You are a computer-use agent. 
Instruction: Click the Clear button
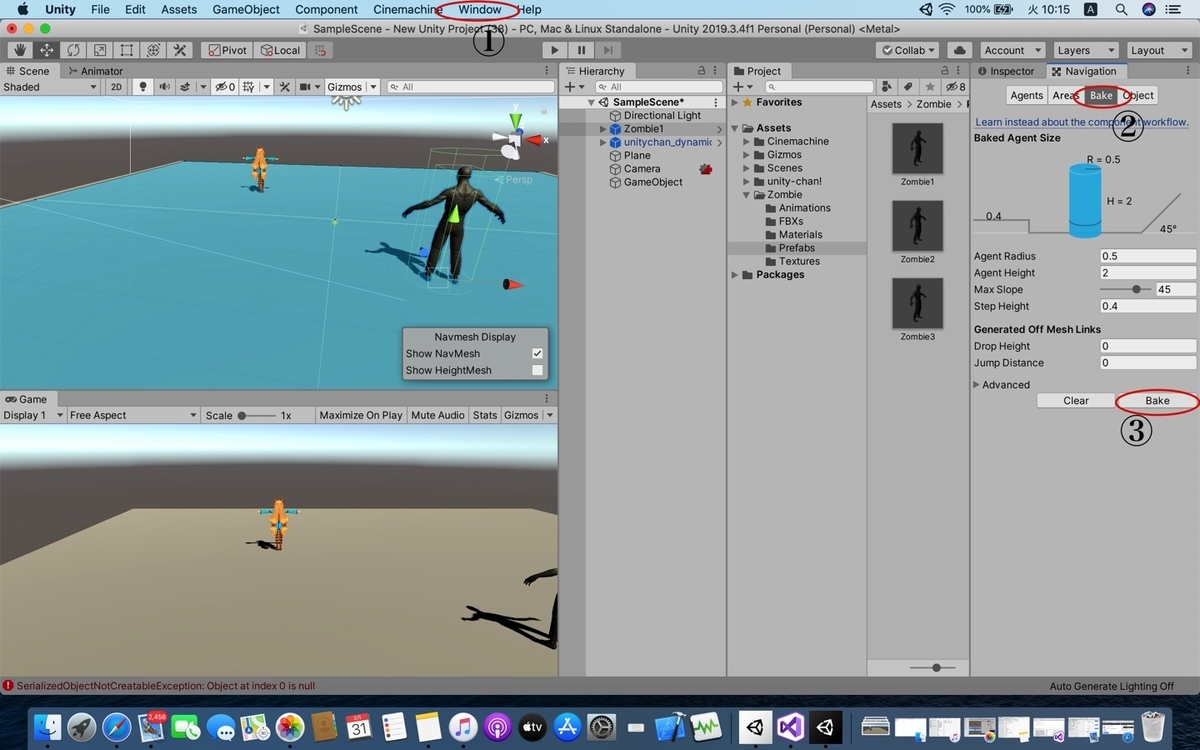tap(1076, 400)
